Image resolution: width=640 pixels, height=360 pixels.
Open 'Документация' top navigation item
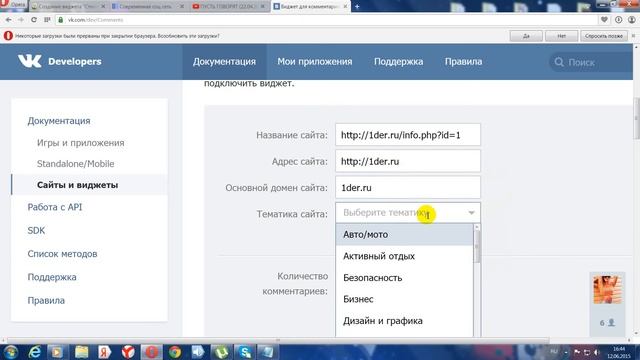tap(224, 62)
